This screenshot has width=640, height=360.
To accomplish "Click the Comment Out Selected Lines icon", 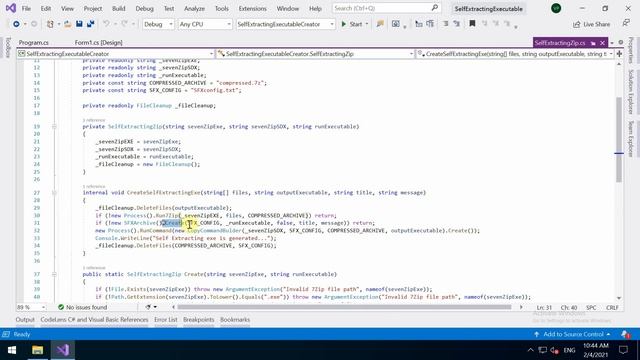I will (445, 24).
